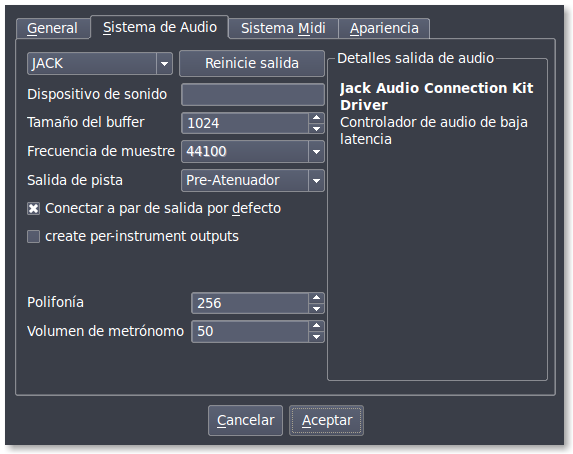Uncheck Conectar a par de salida por defecto
The width and height of the screenshot is (573, 454).
tap(33, 208)
